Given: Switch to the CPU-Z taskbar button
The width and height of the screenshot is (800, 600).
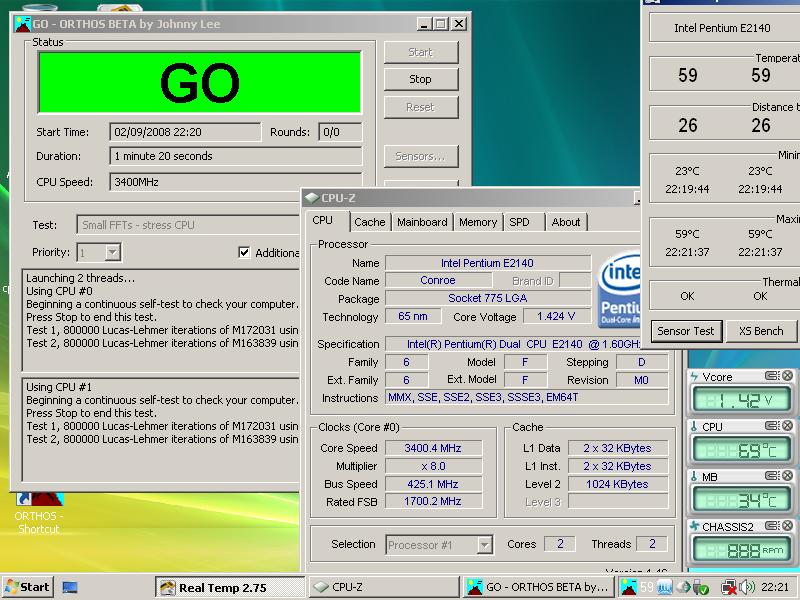Looking at the screenshot, I should [x=384, y=588].
